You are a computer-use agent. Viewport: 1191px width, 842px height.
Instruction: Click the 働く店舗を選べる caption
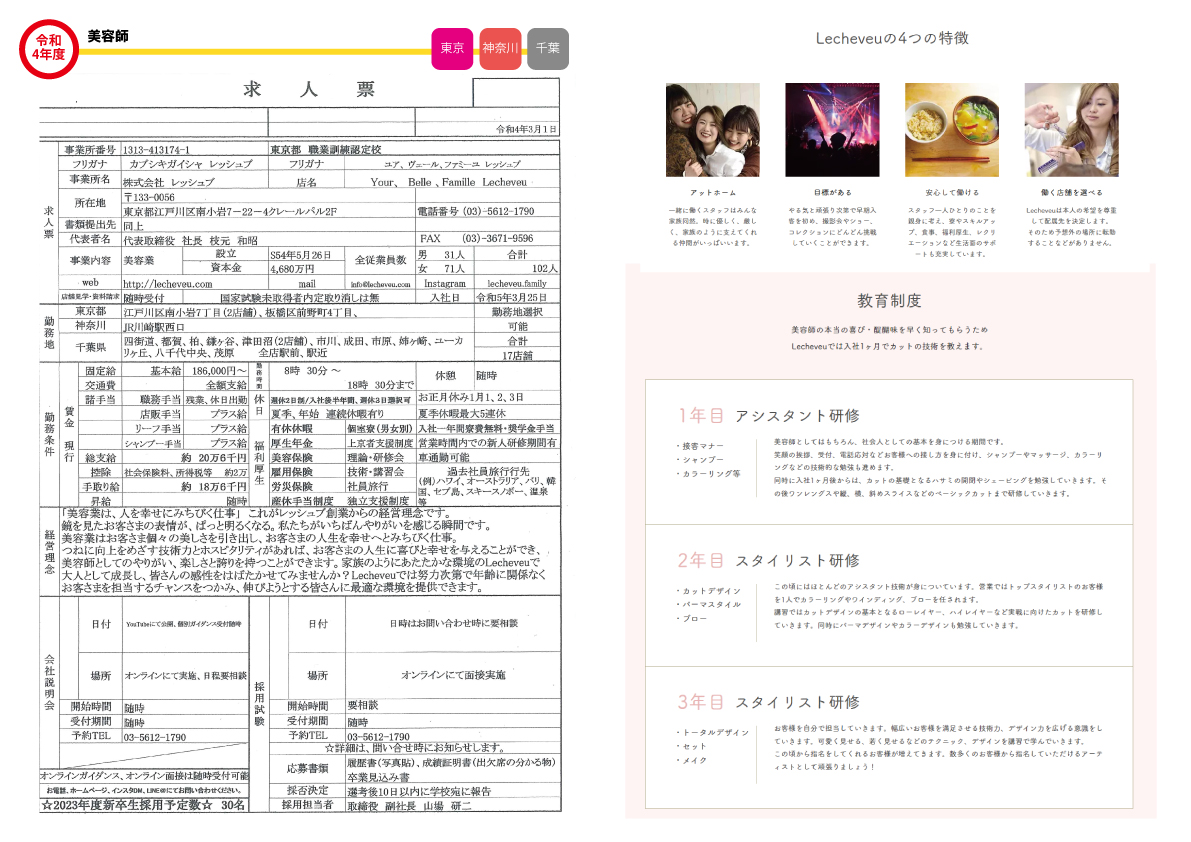point(1072,193)
